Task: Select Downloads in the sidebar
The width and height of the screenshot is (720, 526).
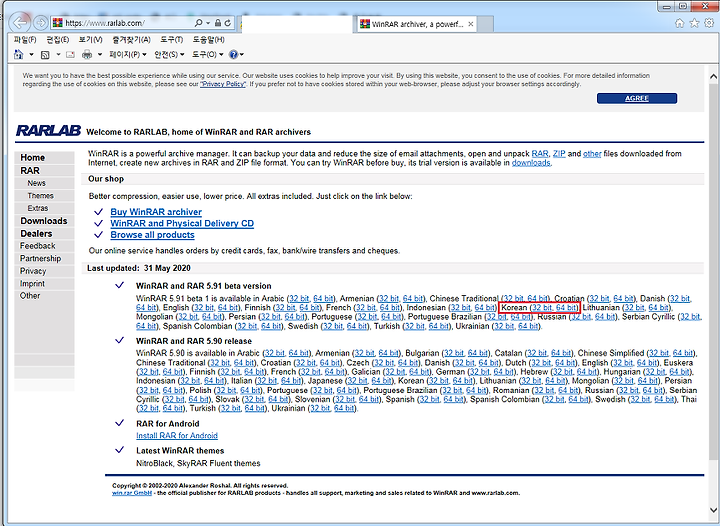Action: (x=44, y=221)
